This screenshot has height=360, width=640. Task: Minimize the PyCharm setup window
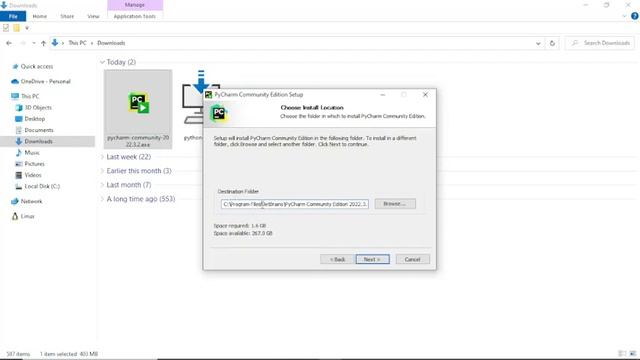[x=382, y=94]
